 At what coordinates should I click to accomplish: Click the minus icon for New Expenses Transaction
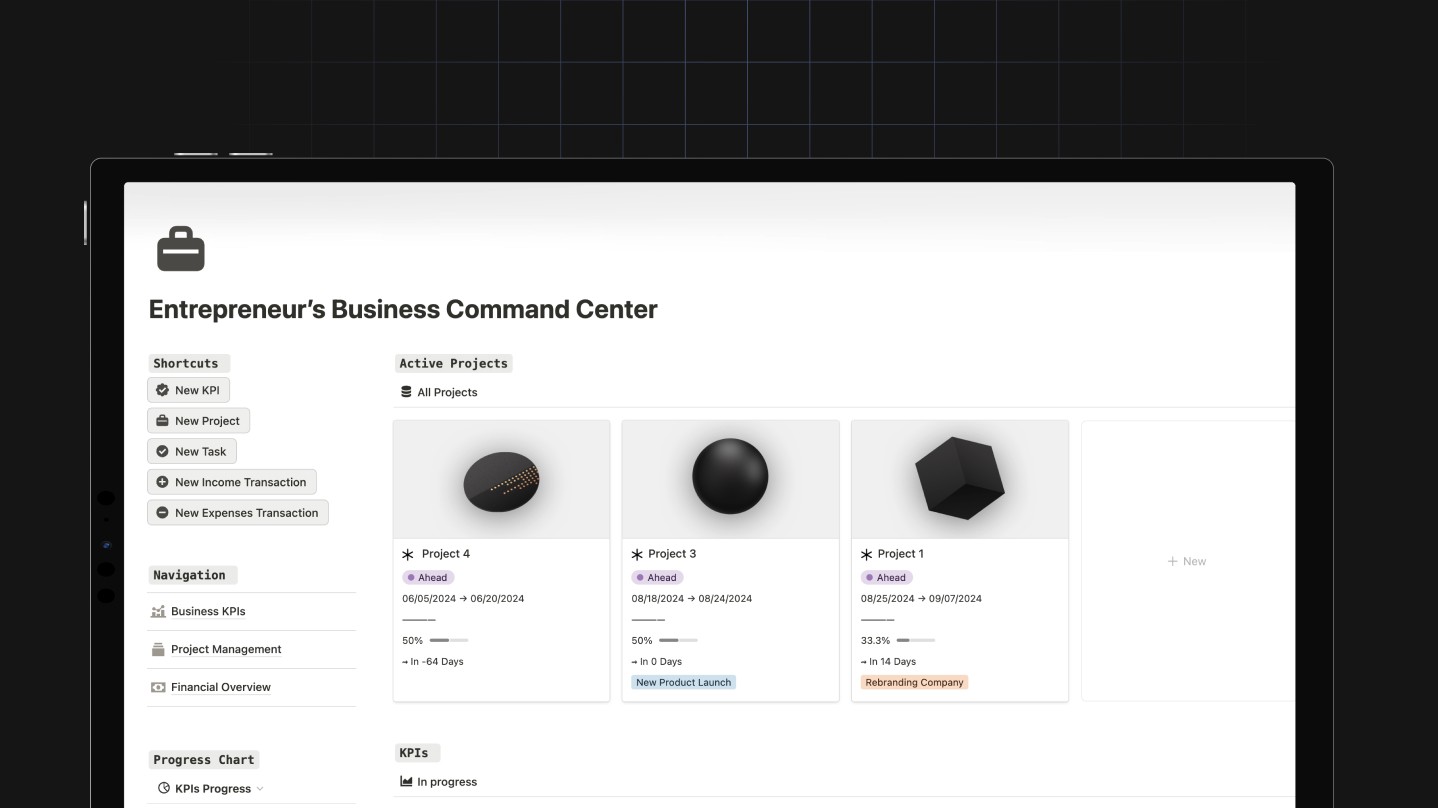tap(163, 513)
